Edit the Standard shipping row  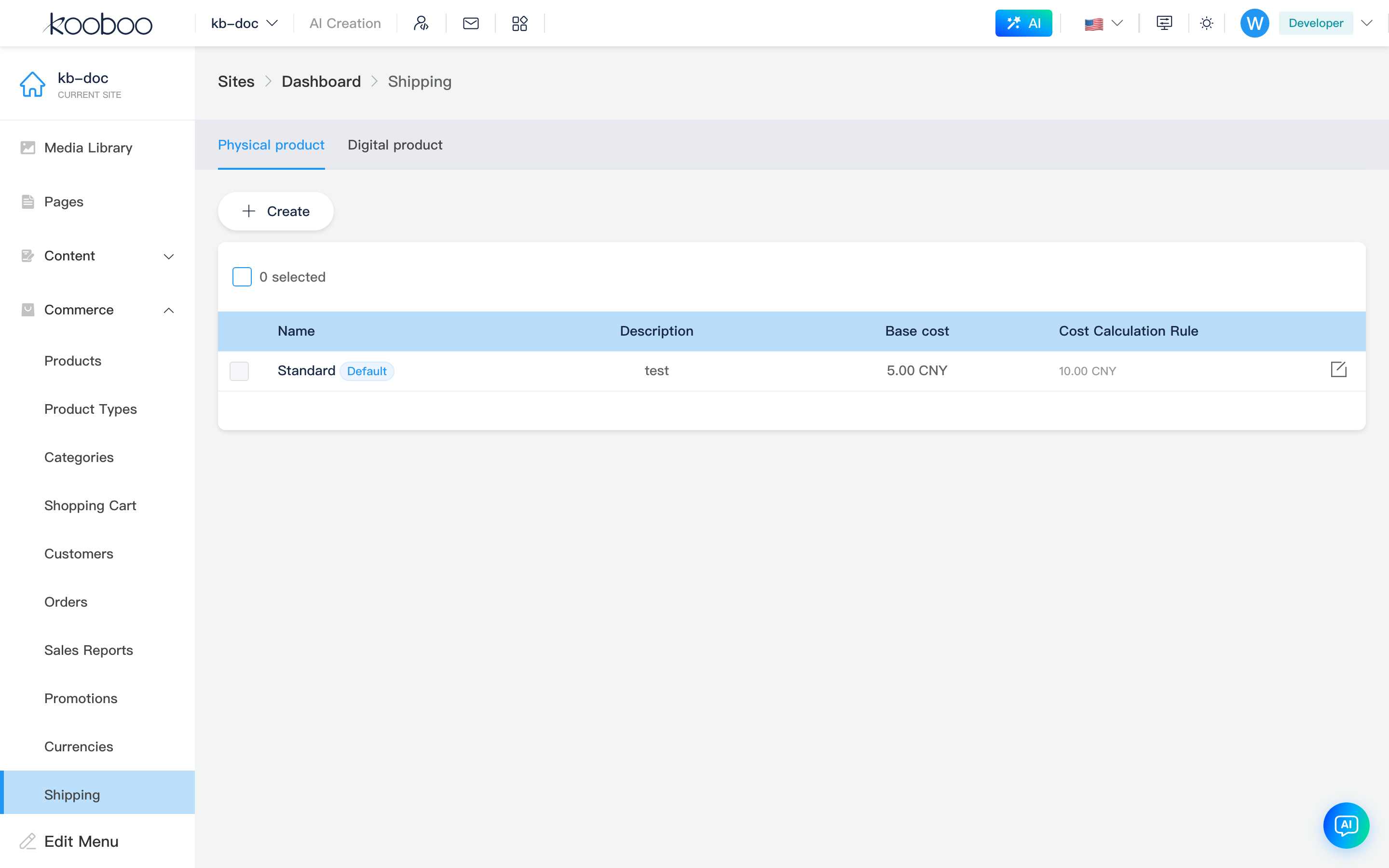(1338, 369)
